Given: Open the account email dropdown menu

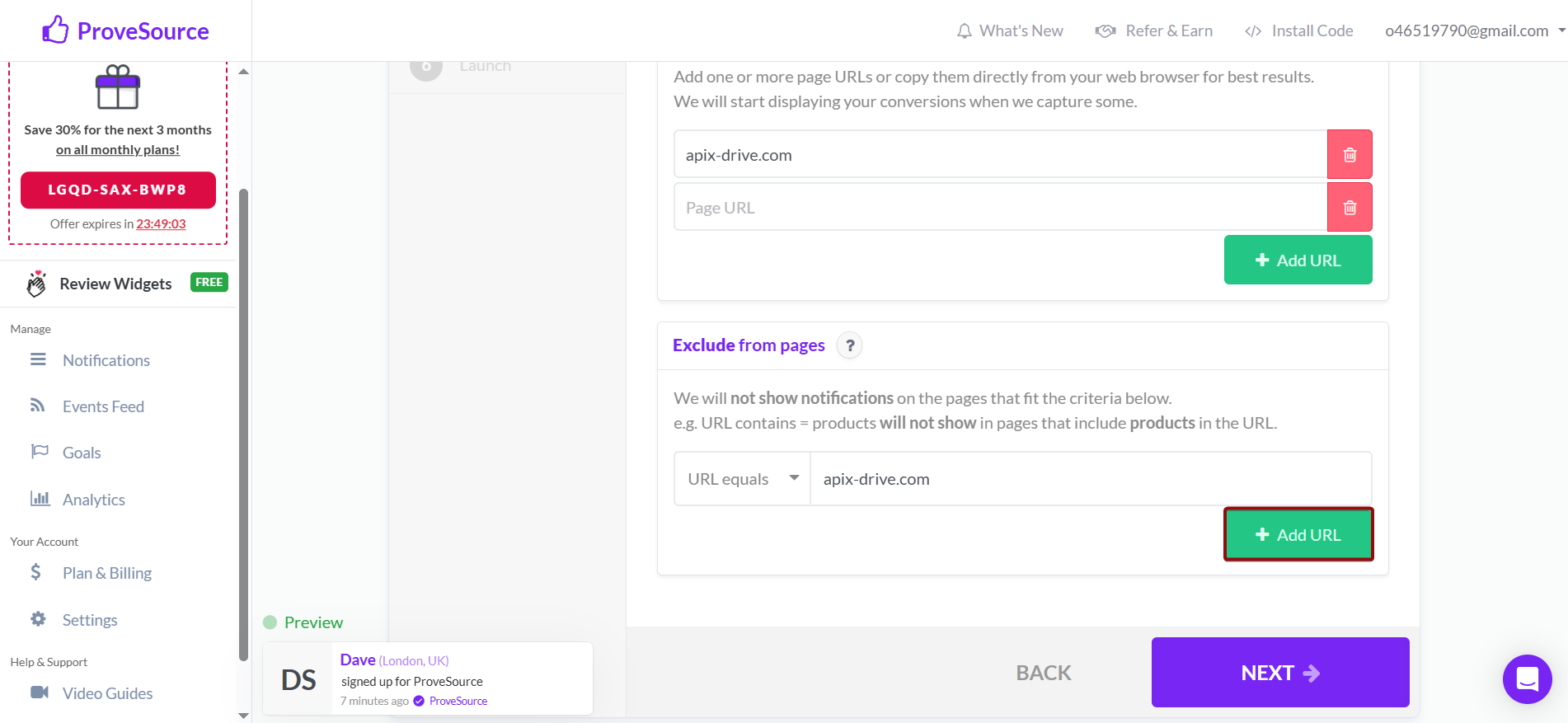Looking at the screenshot, I should click(x=1475, y=31).
